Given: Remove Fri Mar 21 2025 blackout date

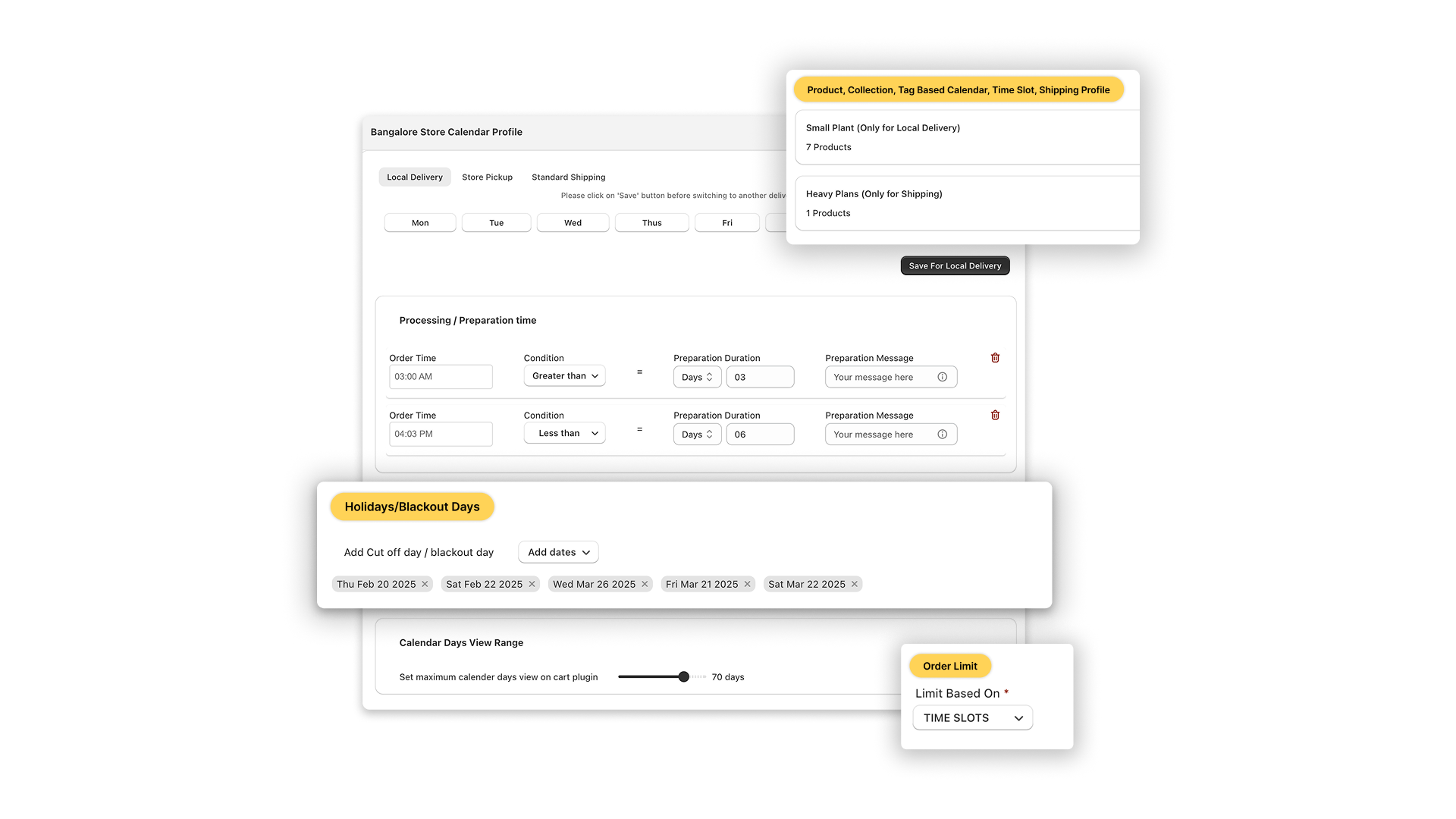Looking at the screenshot, I should point(747,584).
